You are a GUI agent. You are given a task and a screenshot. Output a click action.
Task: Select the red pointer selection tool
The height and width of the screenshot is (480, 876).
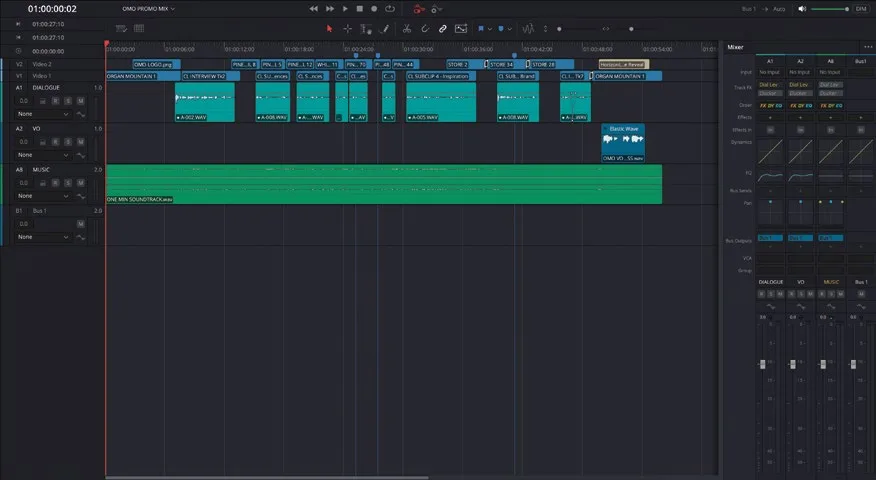[x=330, y=28]
